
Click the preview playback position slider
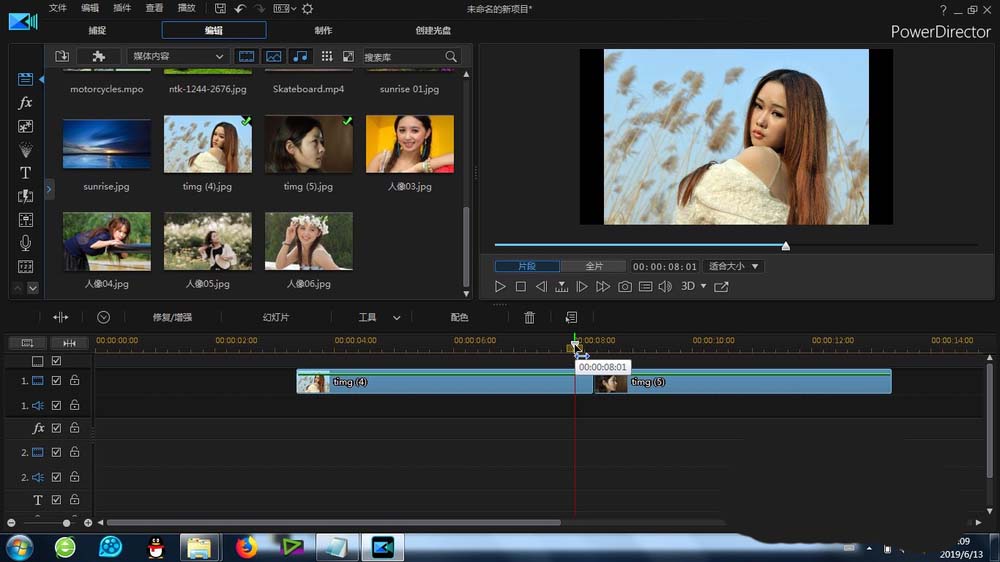coord(785,245)
